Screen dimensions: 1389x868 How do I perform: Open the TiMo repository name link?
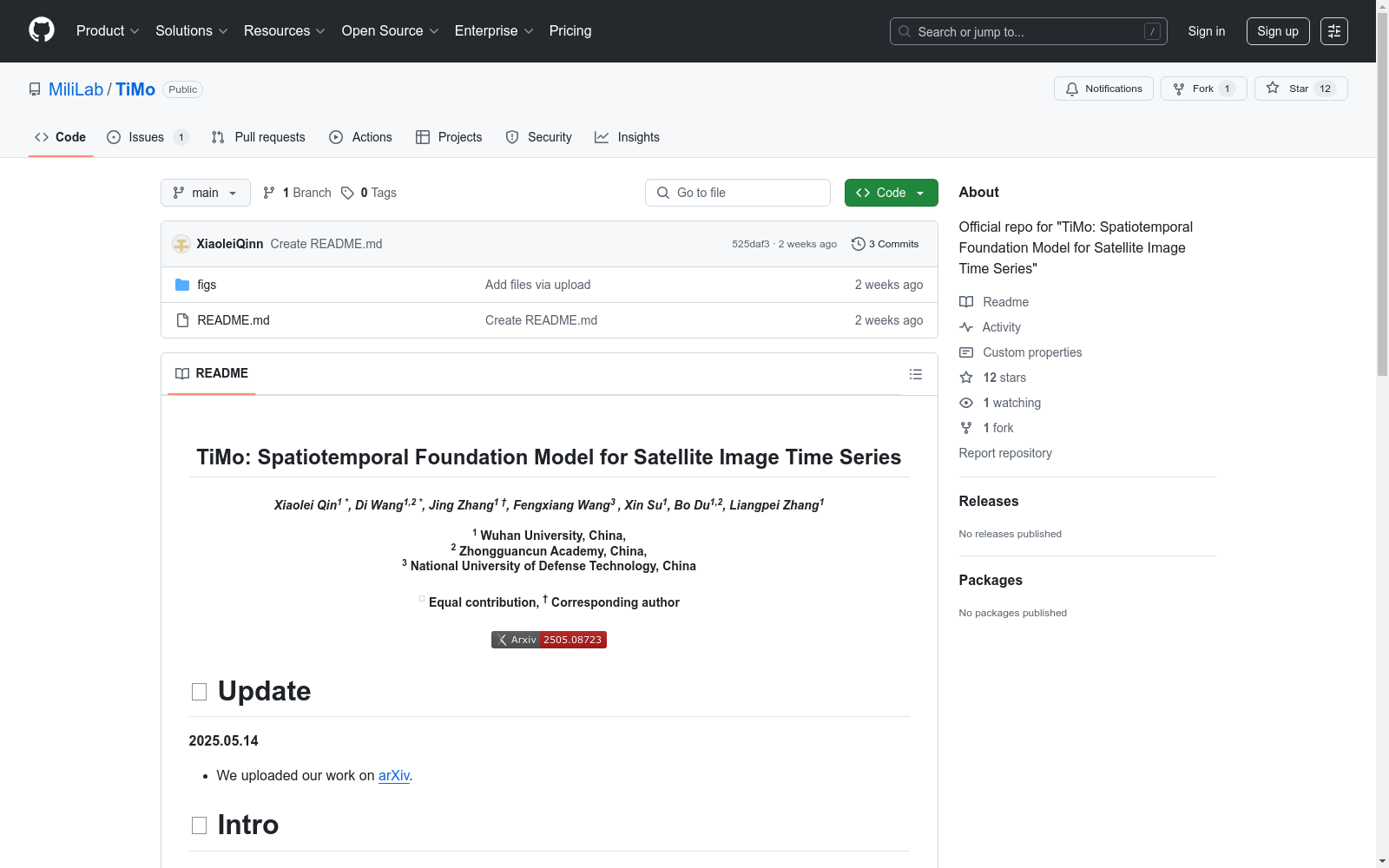(x=135, y=89)
